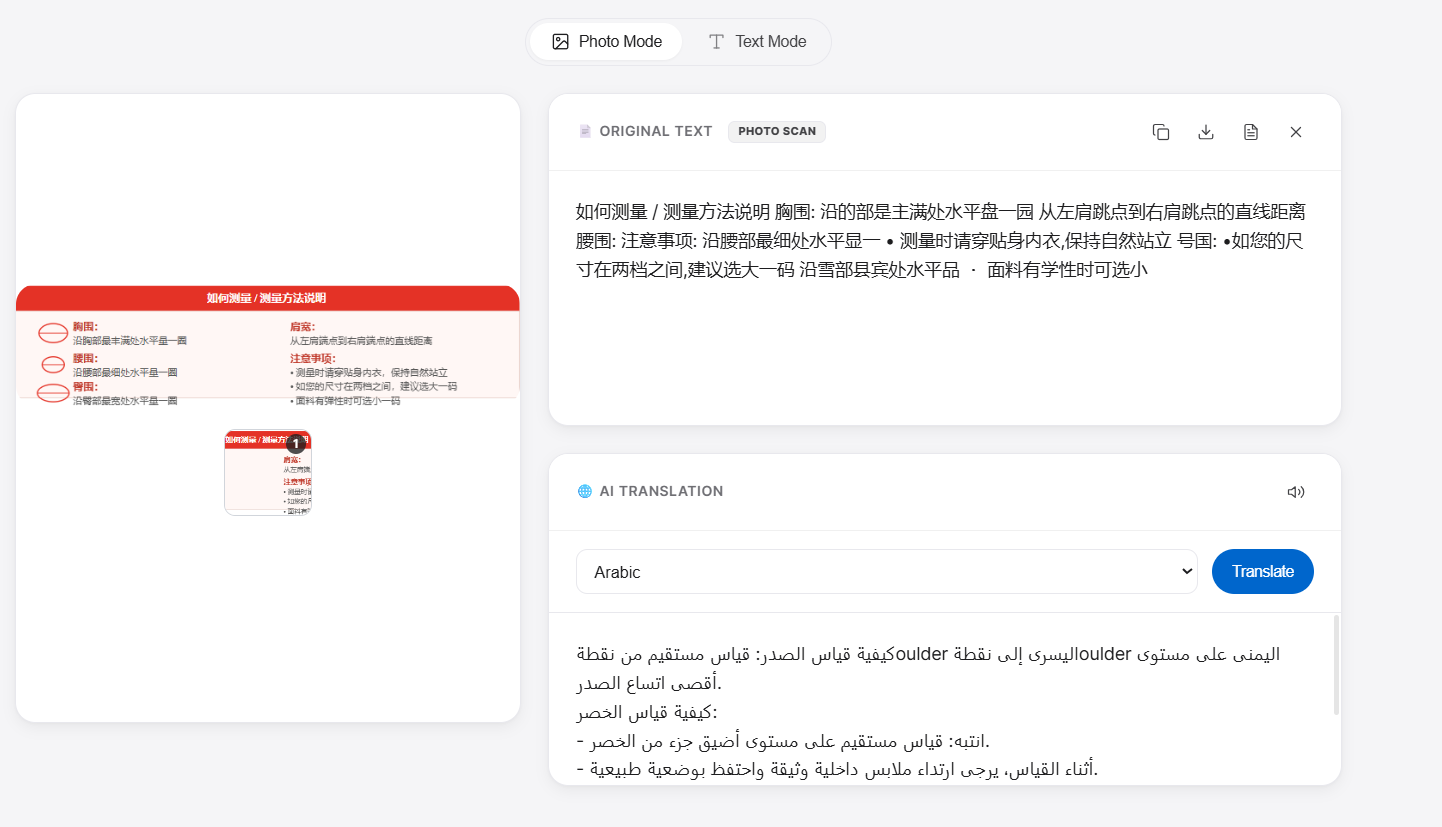Click the T icon in Text Mode

(716, 42)
